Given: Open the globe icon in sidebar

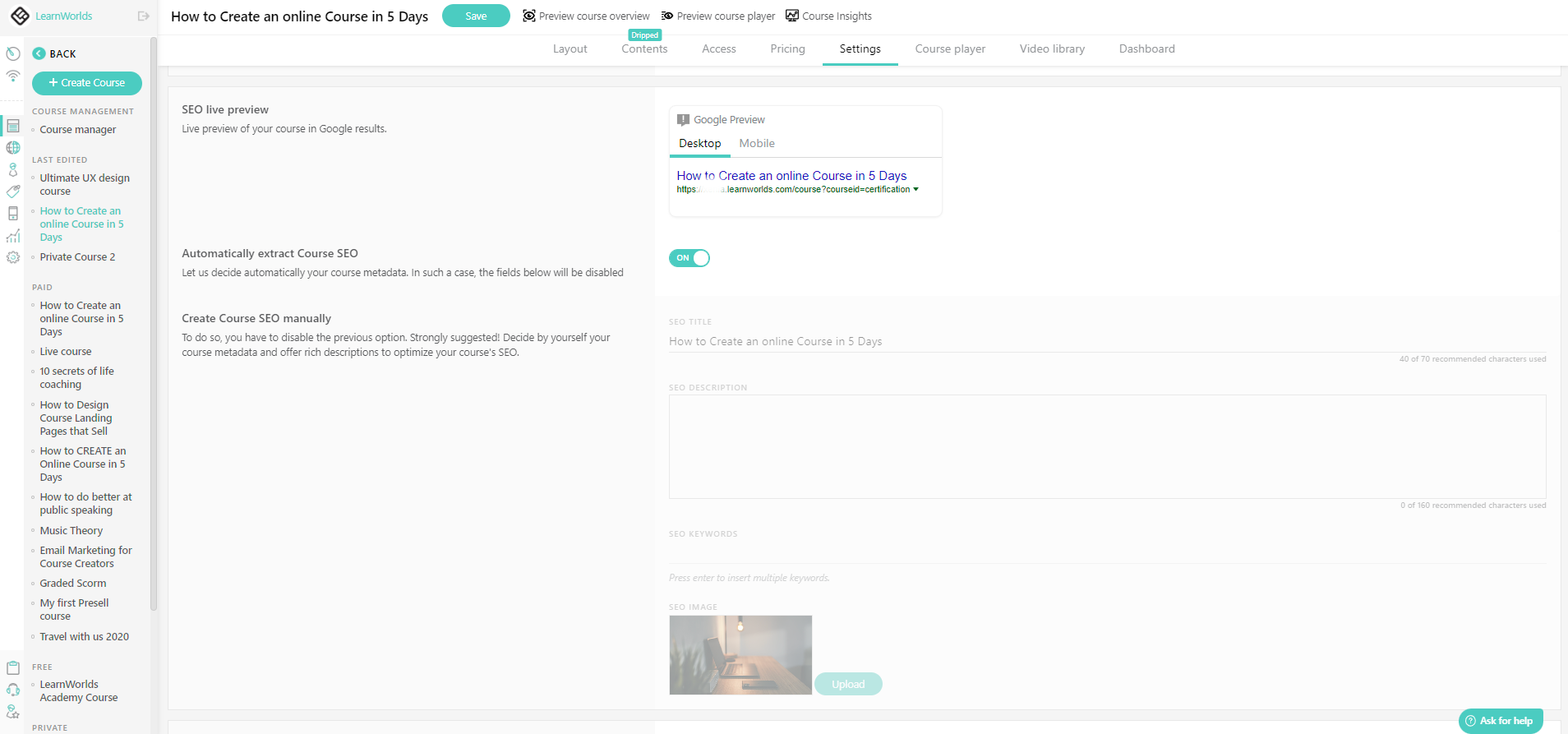Looking at the screenshot, I should pos(13,148).
